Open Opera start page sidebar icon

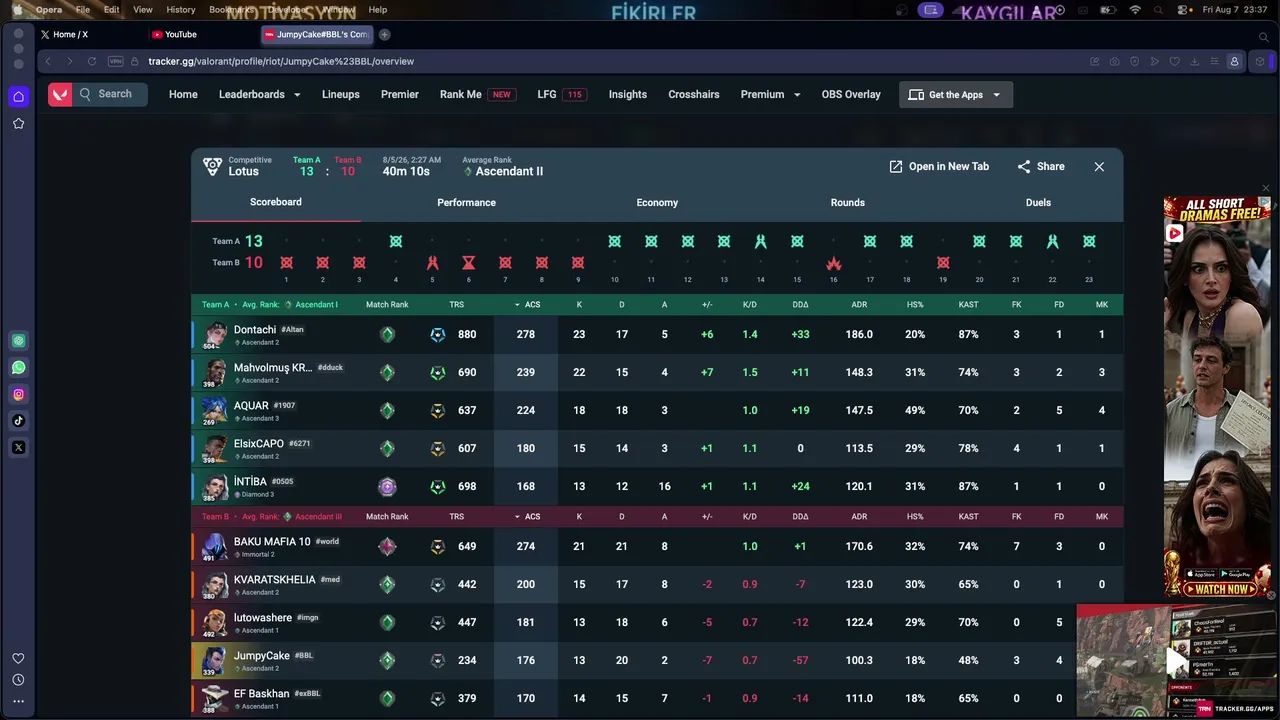pos(18,97)
